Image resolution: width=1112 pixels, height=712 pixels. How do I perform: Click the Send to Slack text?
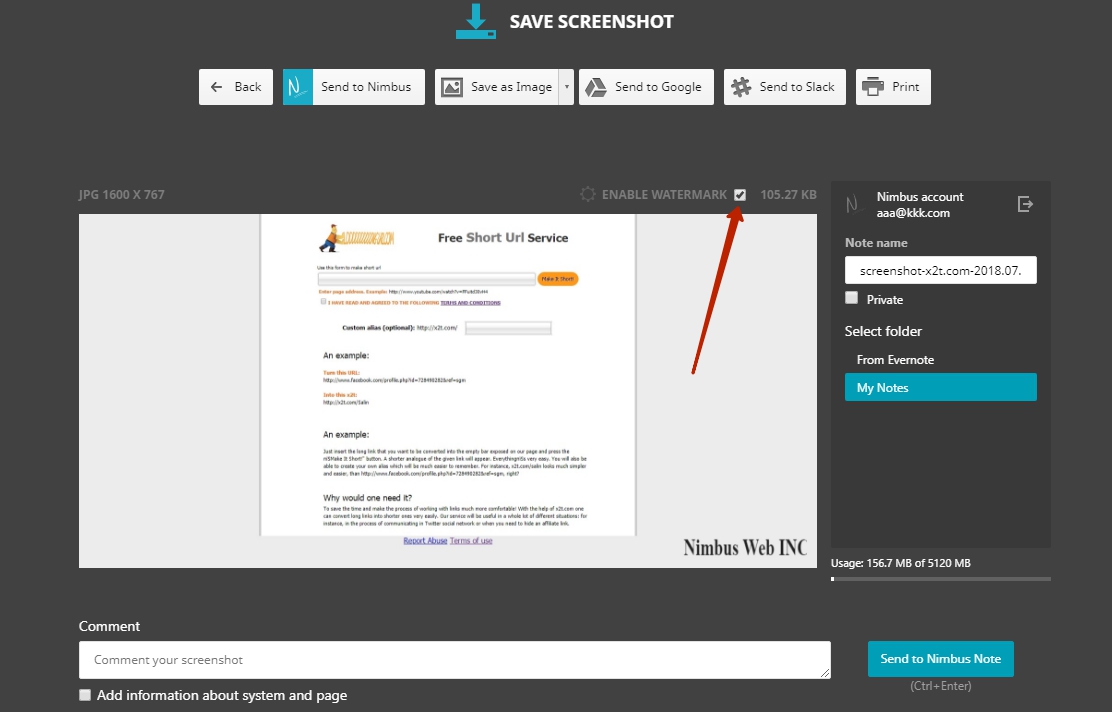pos(797,87)
